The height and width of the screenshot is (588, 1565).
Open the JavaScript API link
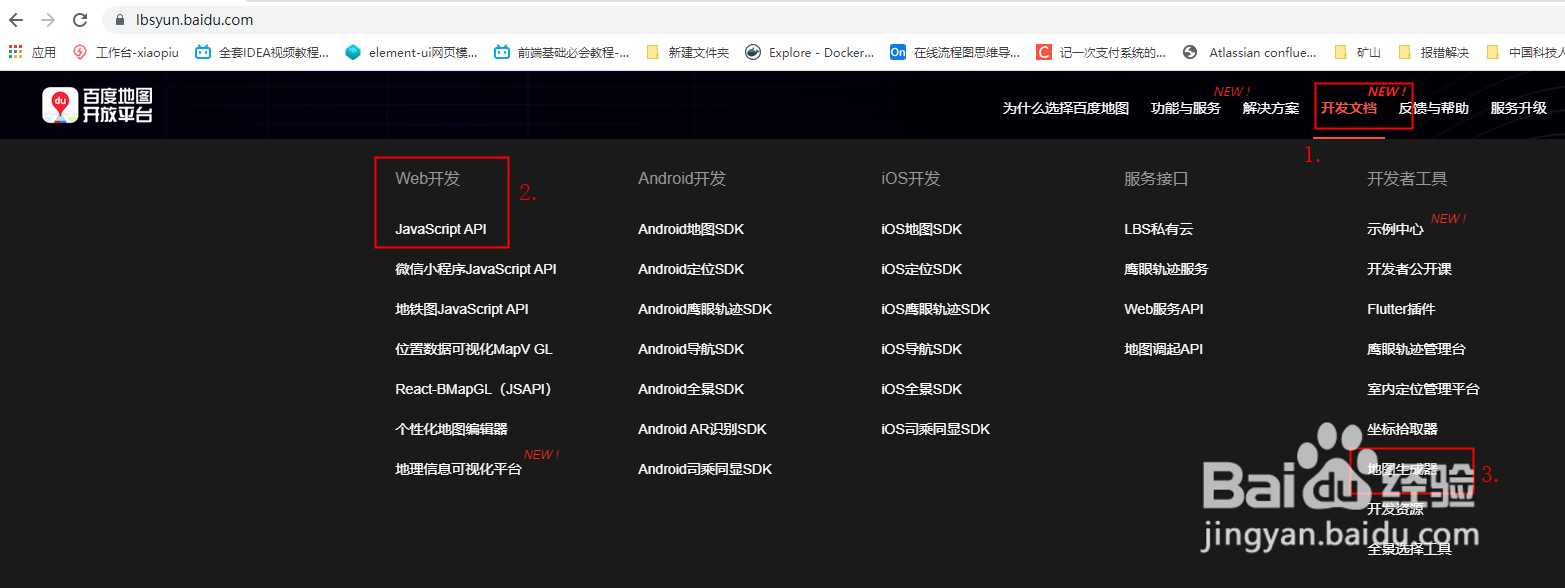[x=441, y=229]
